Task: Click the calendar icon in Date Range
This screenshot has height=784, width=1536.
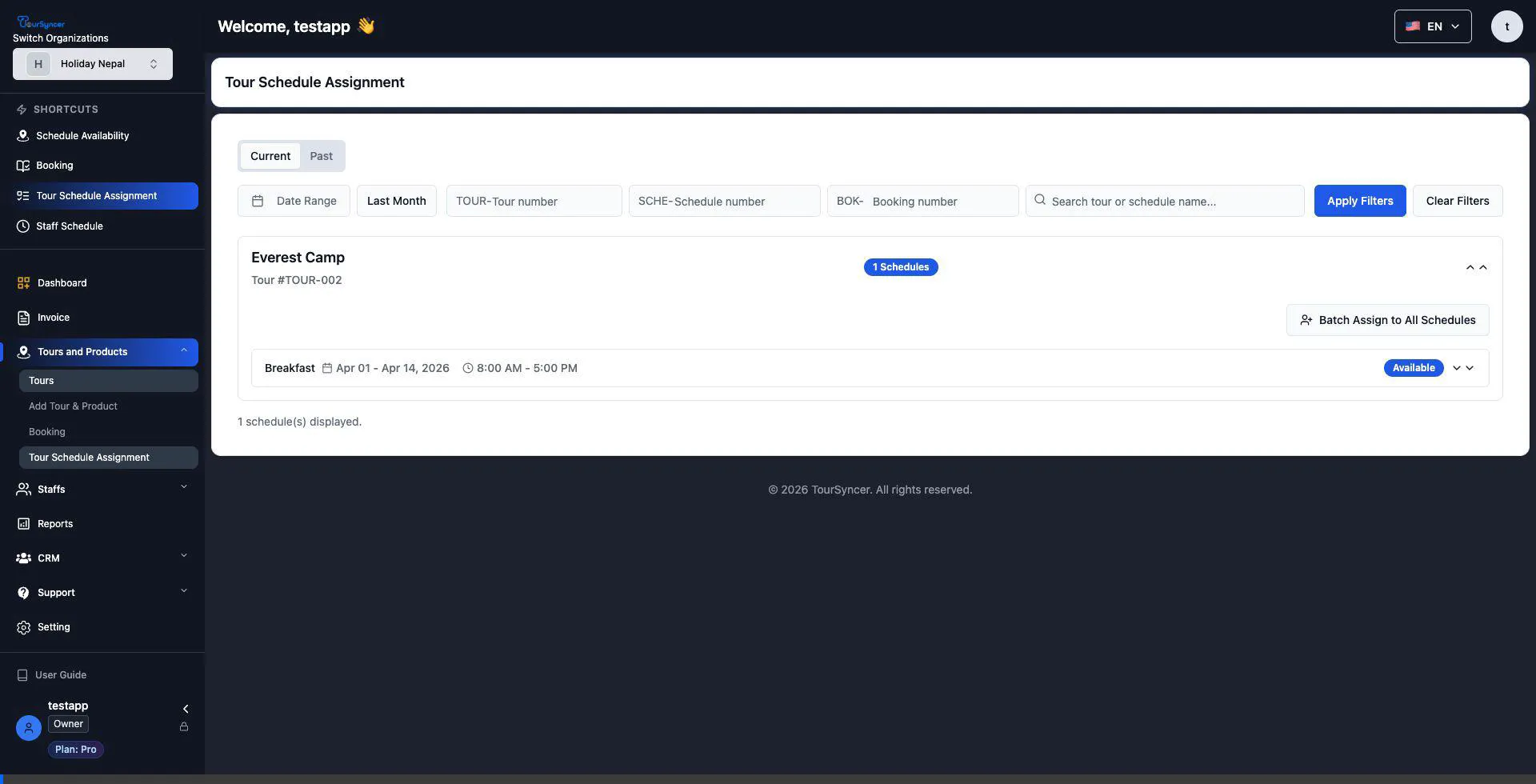Action: coord(258,201)
